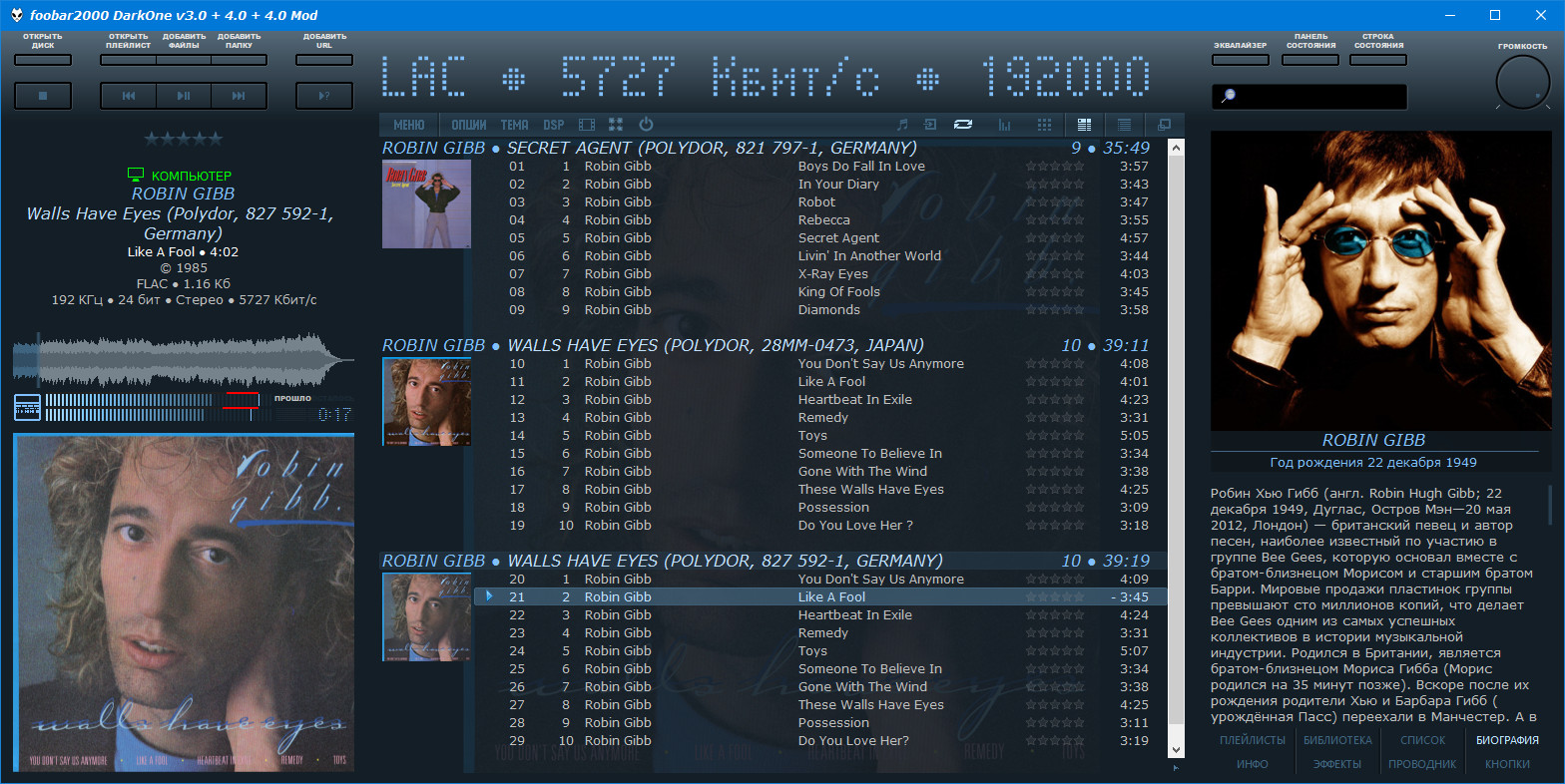Click the dotted grid view icon
The image size is (1565, 784).
[x=1044, y=125]
